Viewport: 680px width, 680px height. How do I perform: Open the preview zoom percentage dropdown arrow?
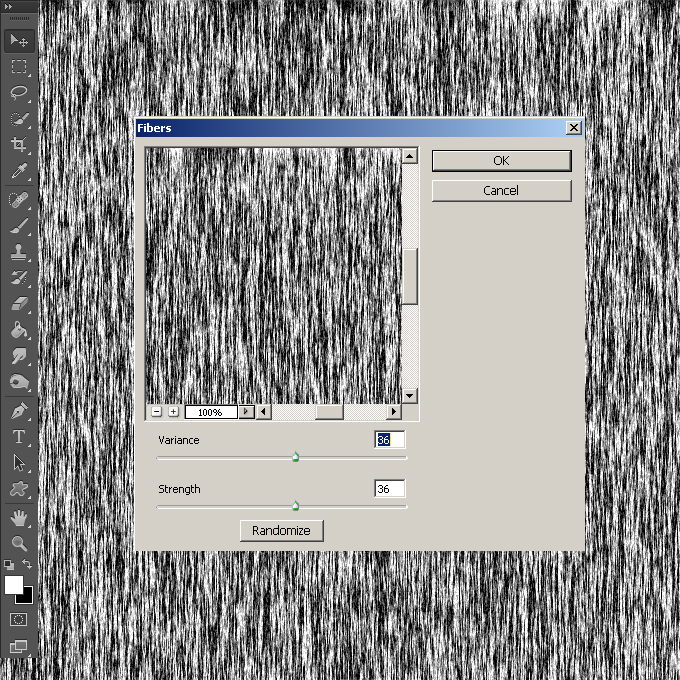click(x=246, y=411)
